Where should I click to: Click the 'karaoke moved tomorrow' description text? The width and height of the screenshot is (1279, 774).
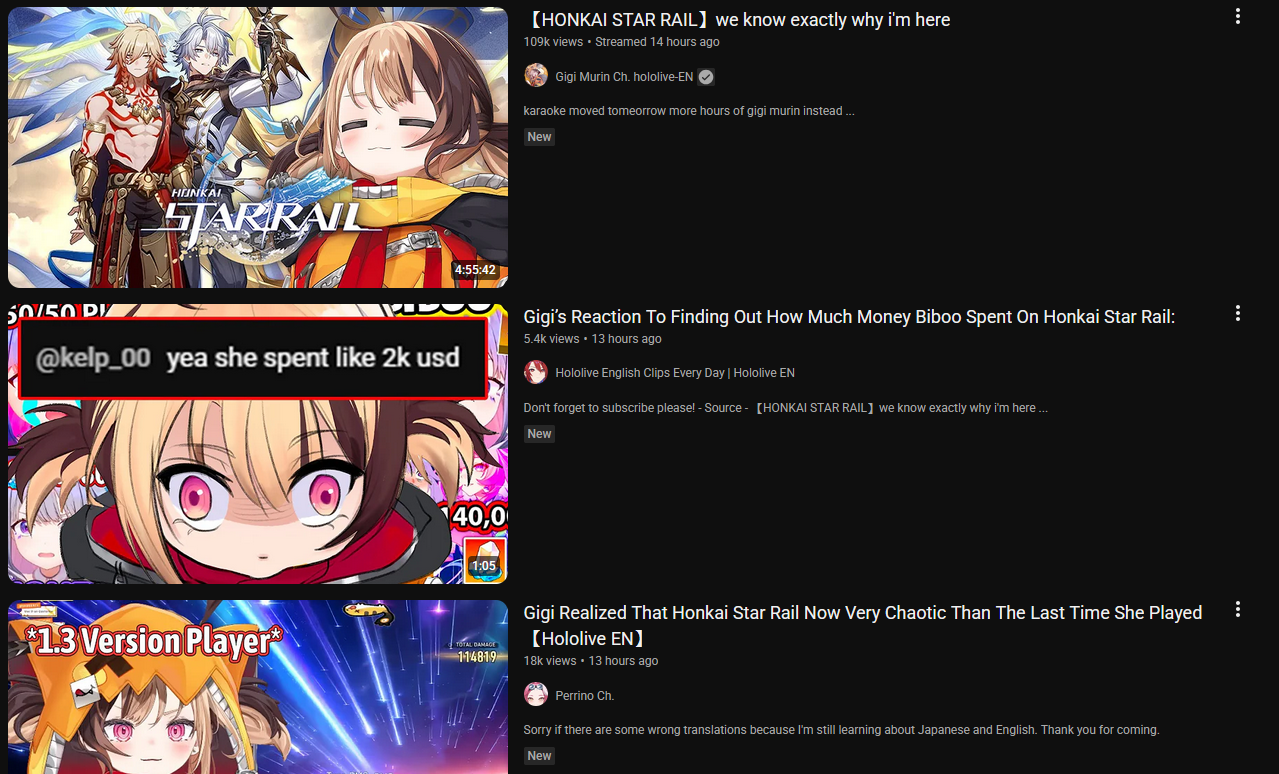(x=689, y=111)
